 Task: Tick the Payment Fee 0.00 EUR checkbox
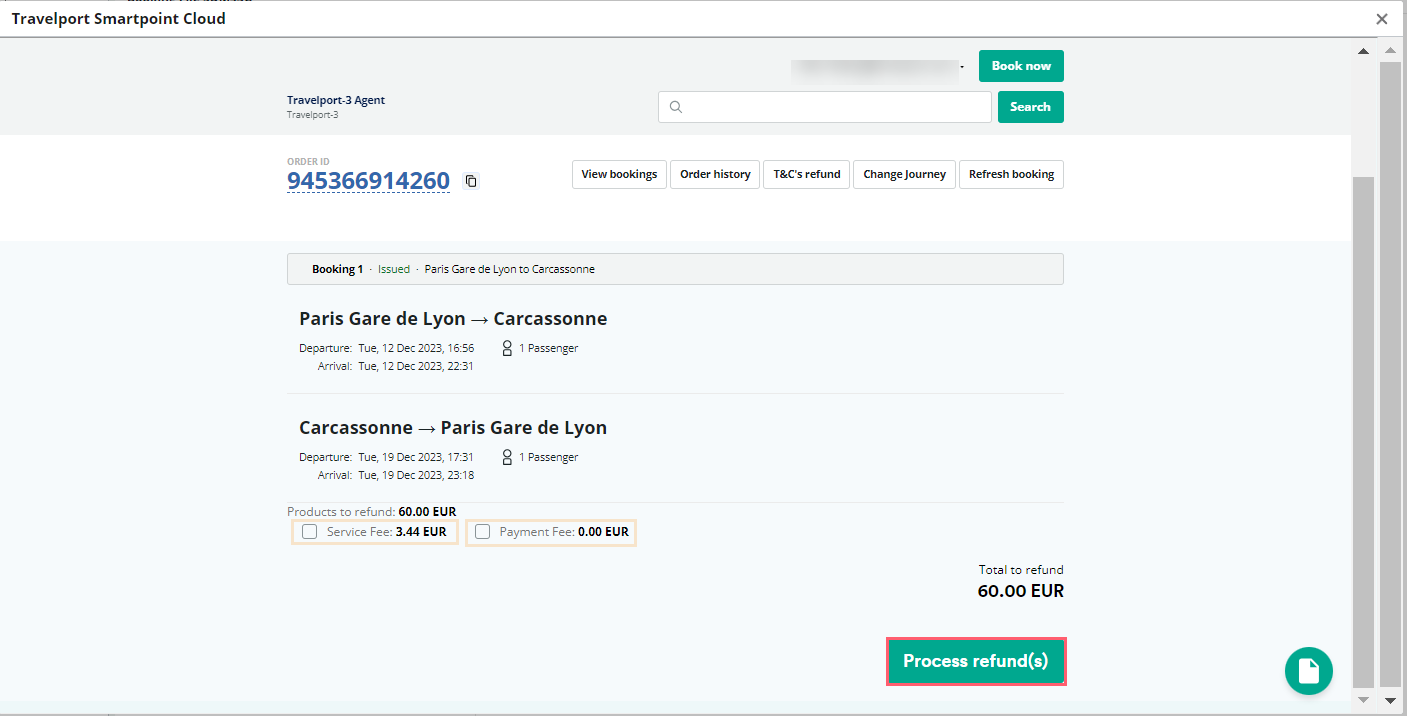[483, 532]
